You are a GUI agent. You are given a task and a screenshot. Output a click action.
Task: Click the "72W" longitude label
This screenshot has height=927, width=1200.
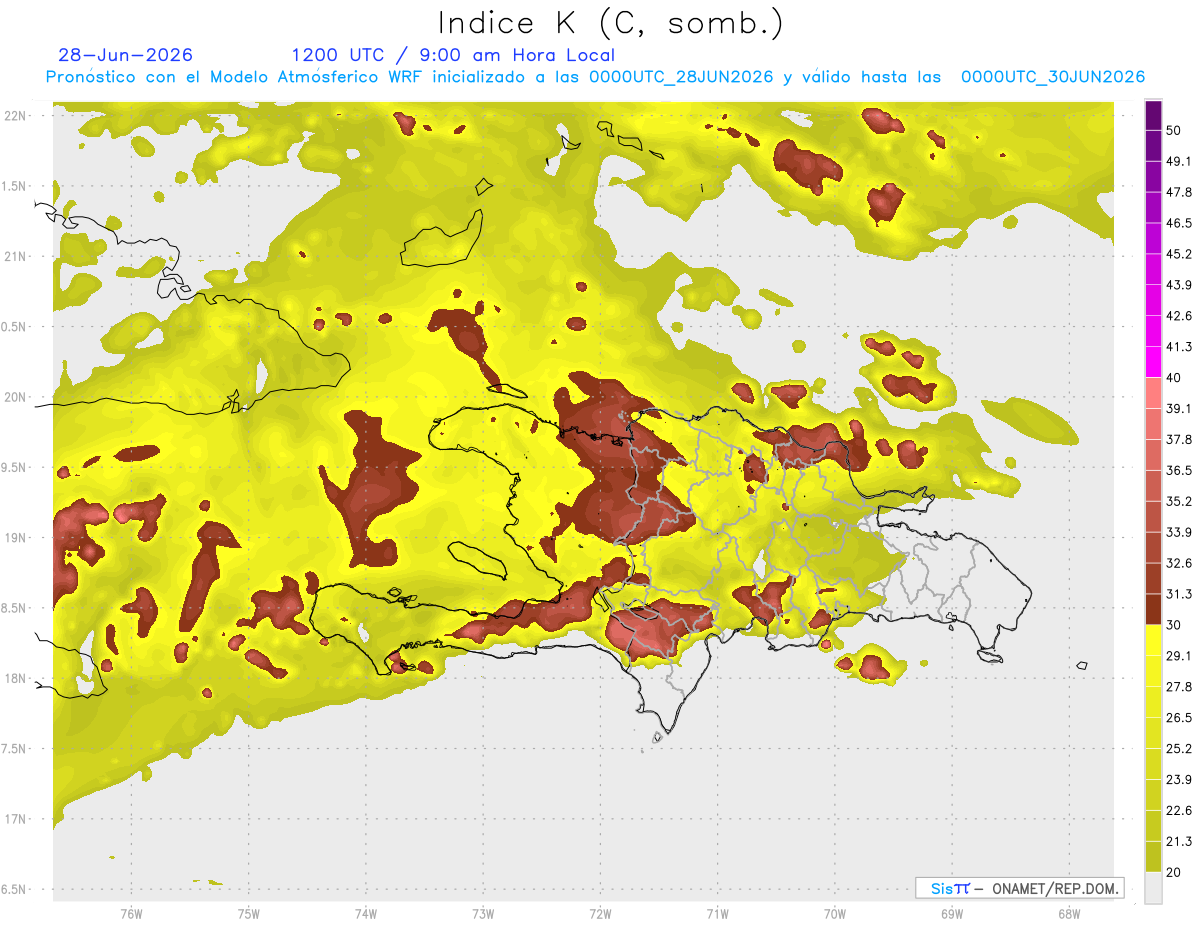pyautogui.click(x=600, y=914)
